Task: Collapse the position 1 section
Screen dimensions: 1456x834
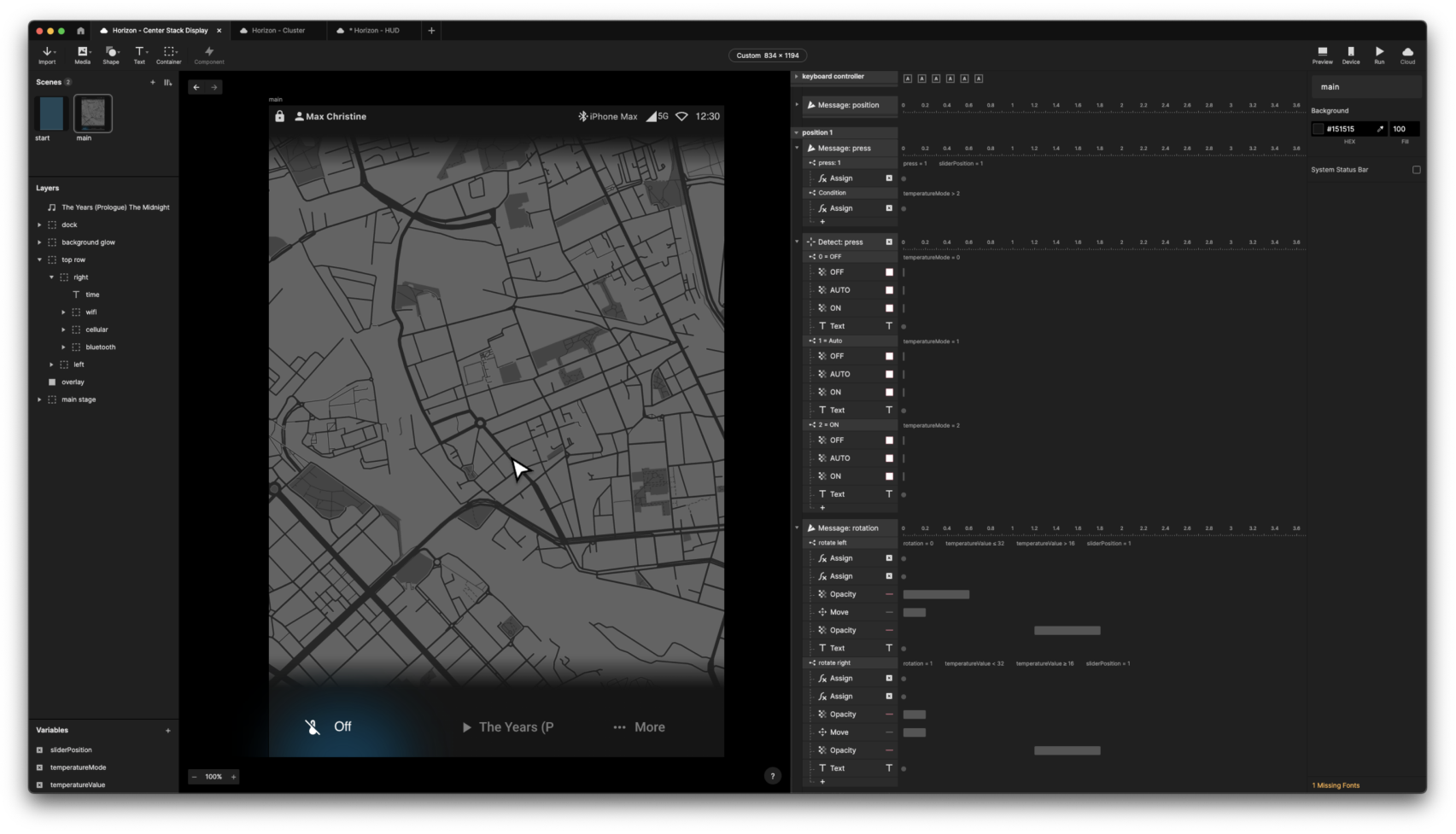Action: pyautogui.click(x=797, y=133)
